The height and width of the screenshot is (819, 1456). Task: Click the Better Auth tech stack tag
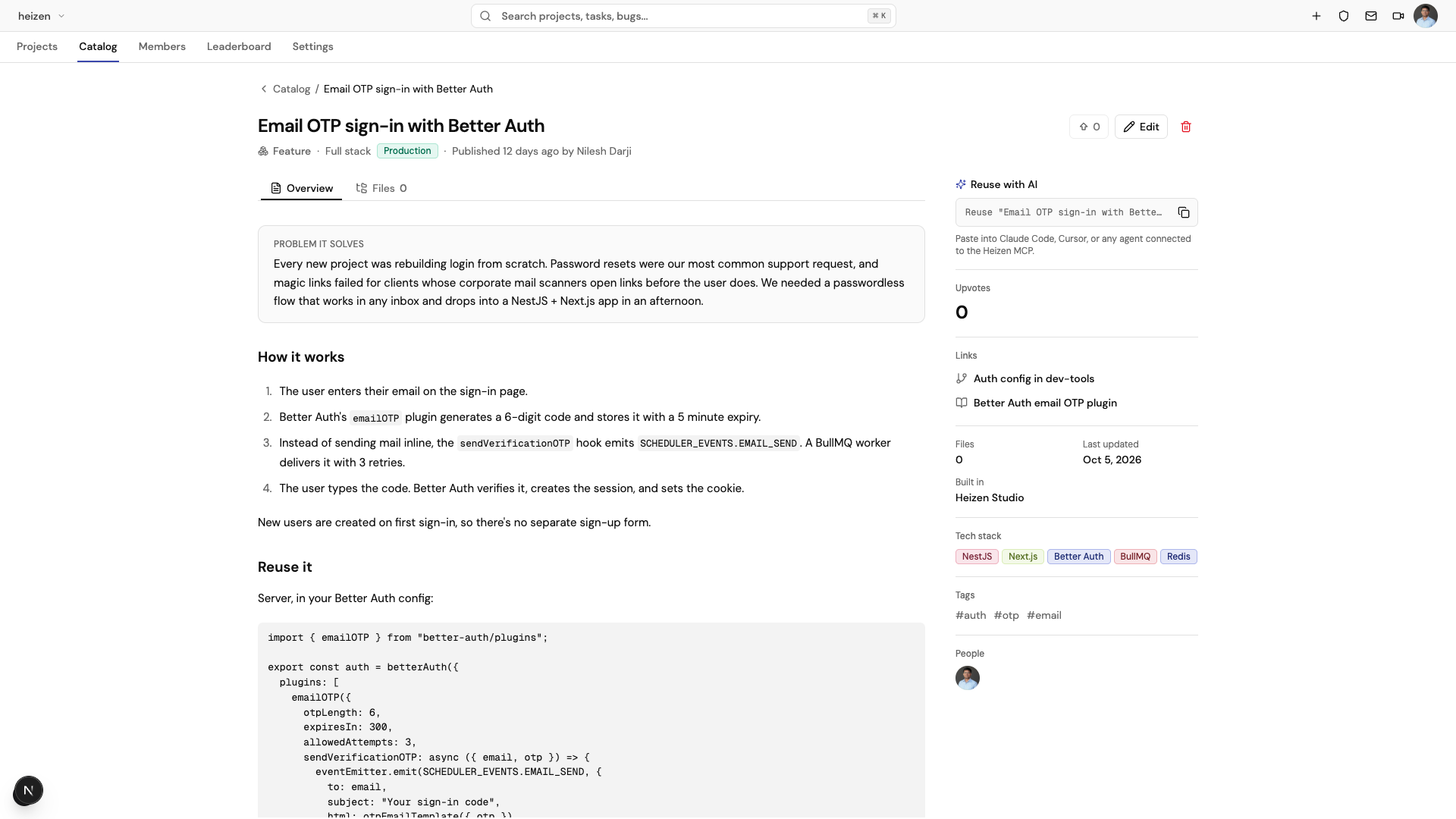(1078, 557)
